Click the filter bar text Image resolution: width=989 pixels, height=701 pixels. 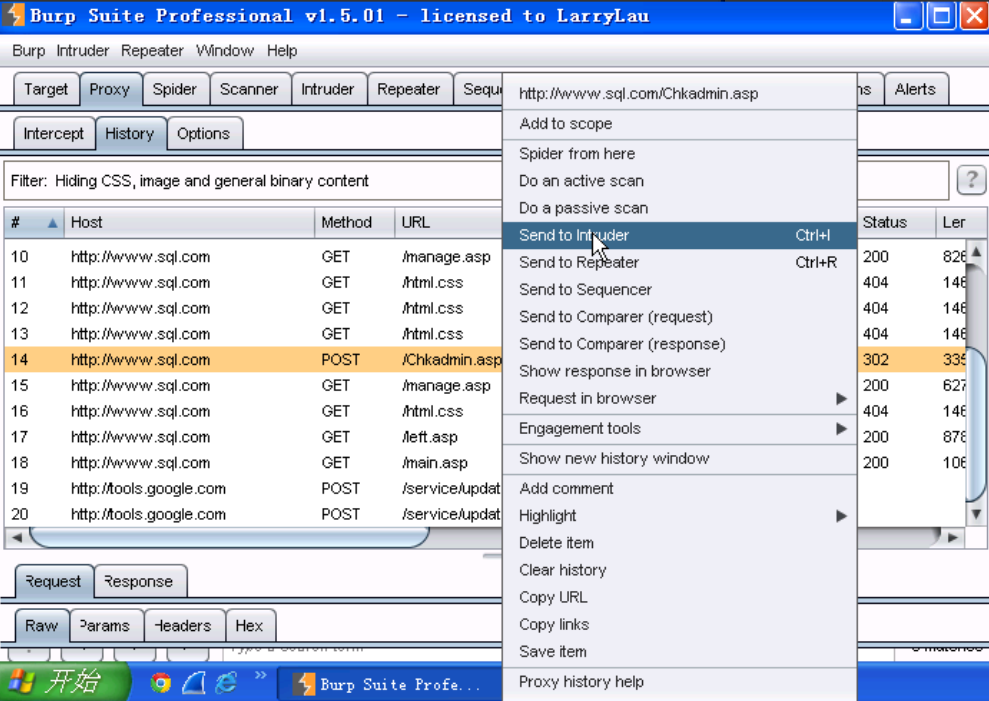pos(190,181)
